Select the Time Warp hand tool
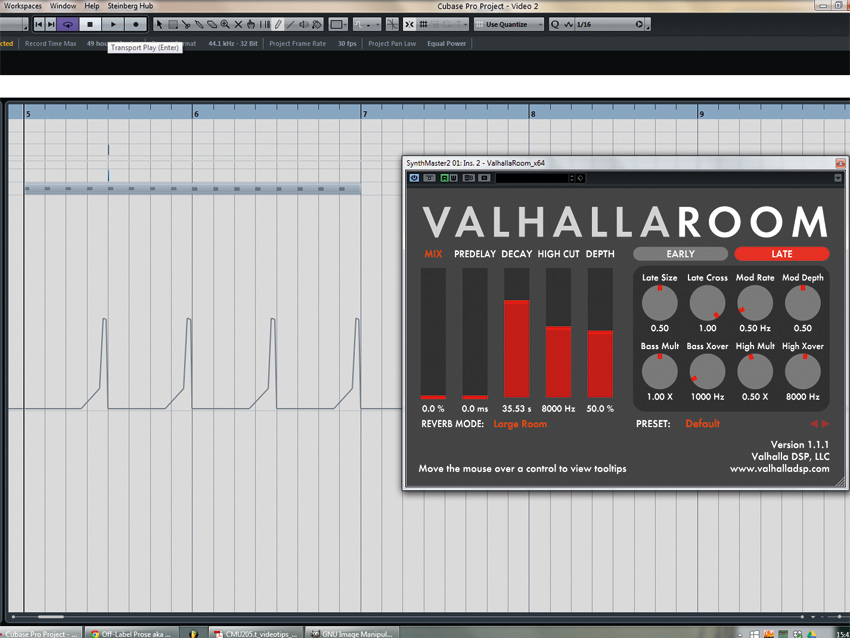Screen dimensions: 850x638 251,24
